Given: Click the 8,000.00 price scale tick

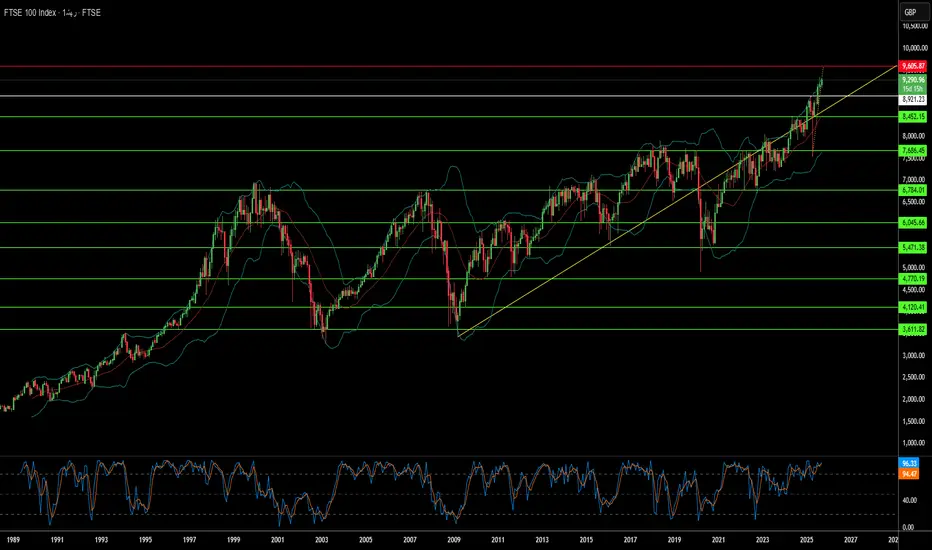Looking at the screenshot, I should pos(914,136).
